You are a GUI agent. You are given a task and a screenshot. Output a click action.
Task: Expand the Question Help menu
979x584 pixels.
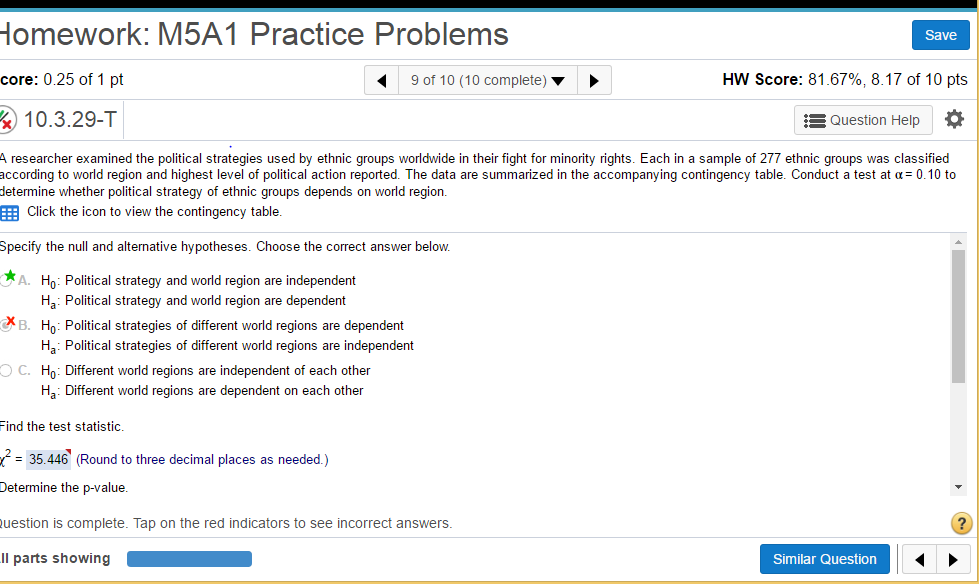(863, 120)
